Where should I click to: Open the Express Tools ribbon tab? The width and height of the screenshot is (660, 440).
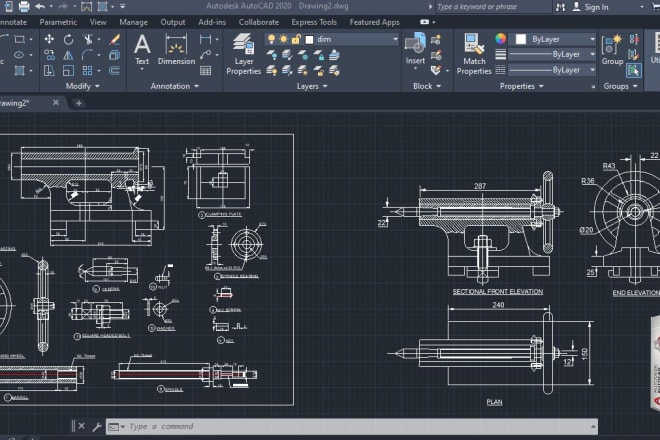pyautogui.click(x=314, y=22)
